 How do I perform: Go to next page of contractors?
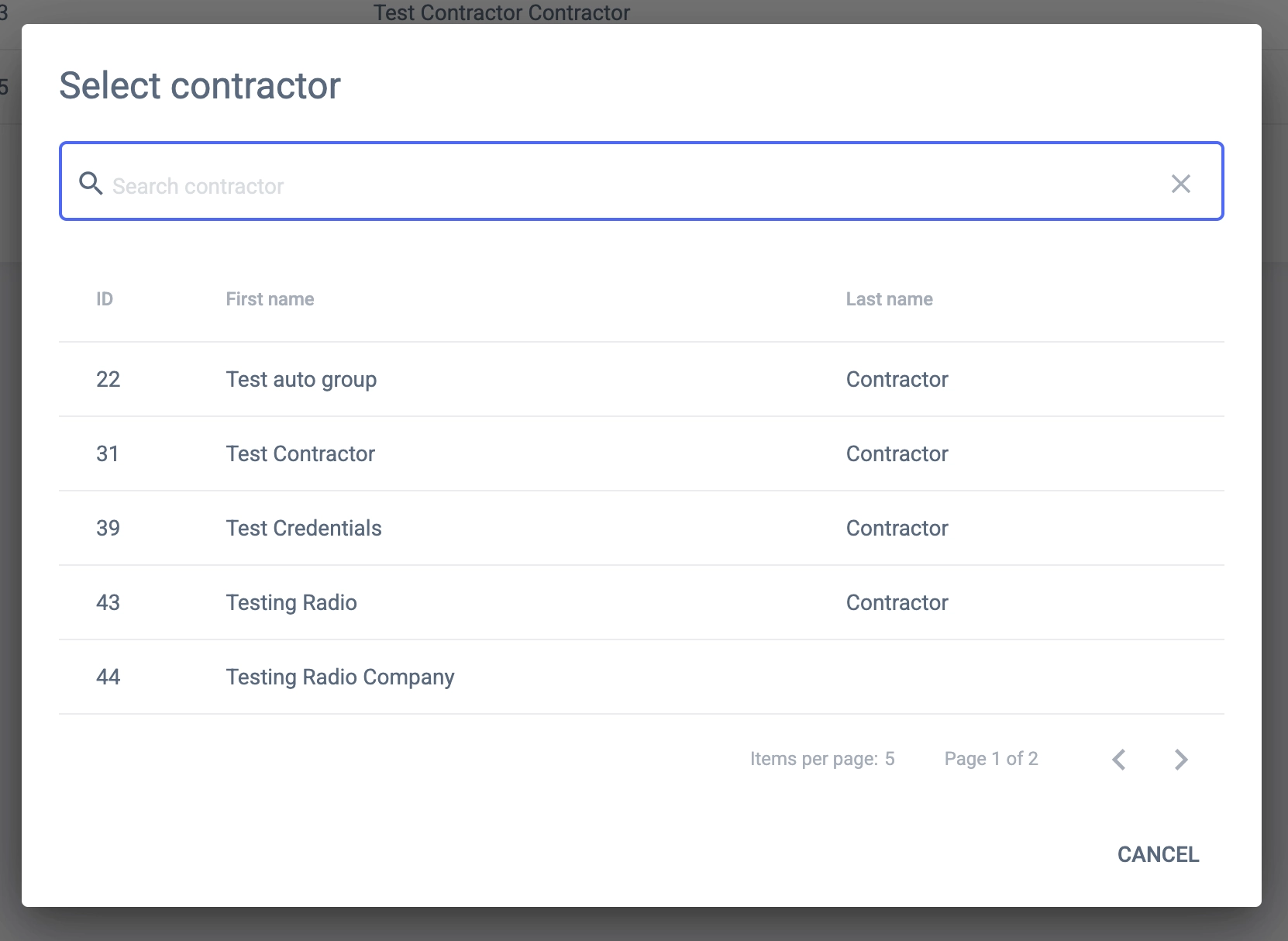(x=1180, y=760)
